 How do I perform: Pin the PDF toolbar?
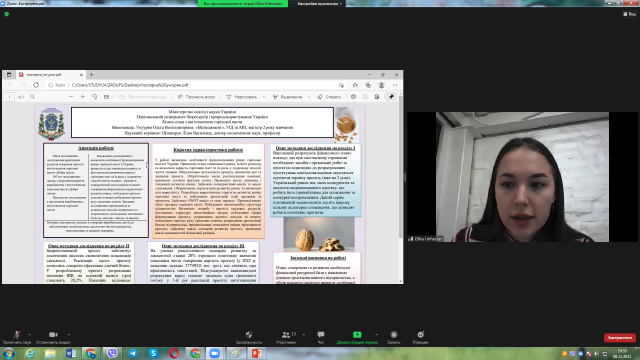click(391, 97)
